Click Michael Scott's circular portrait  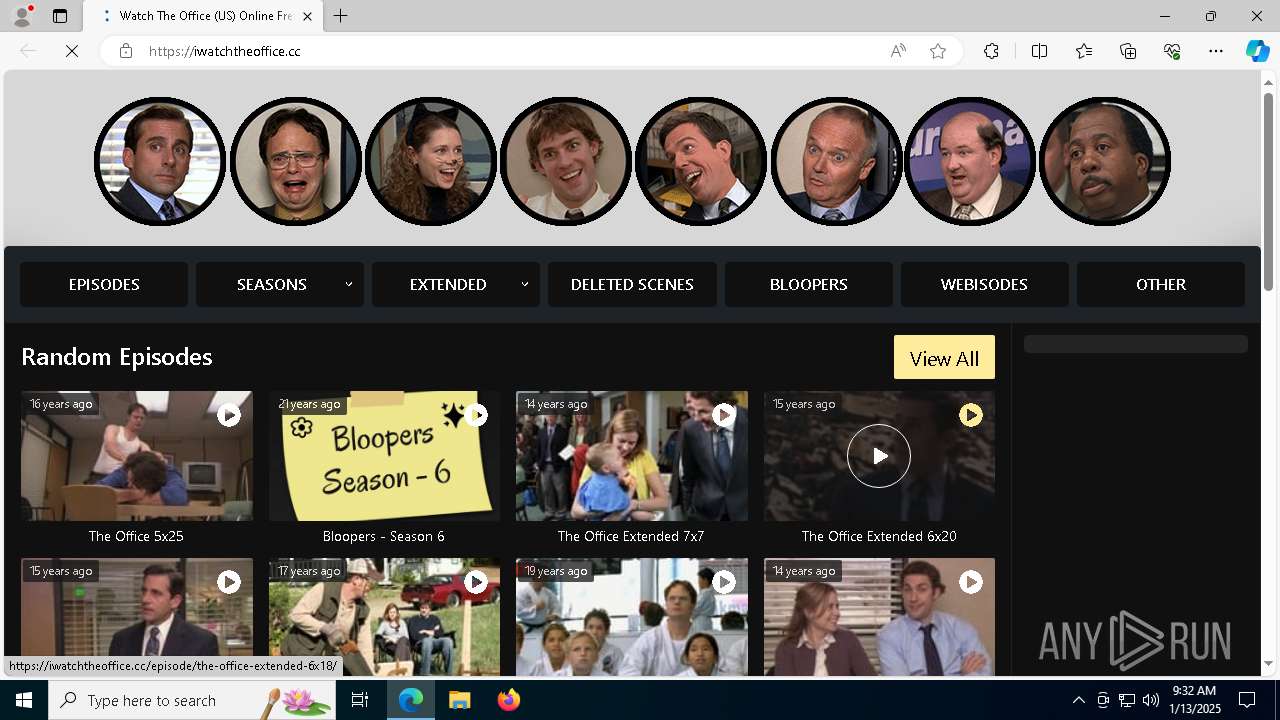click(x=160, y=161)
